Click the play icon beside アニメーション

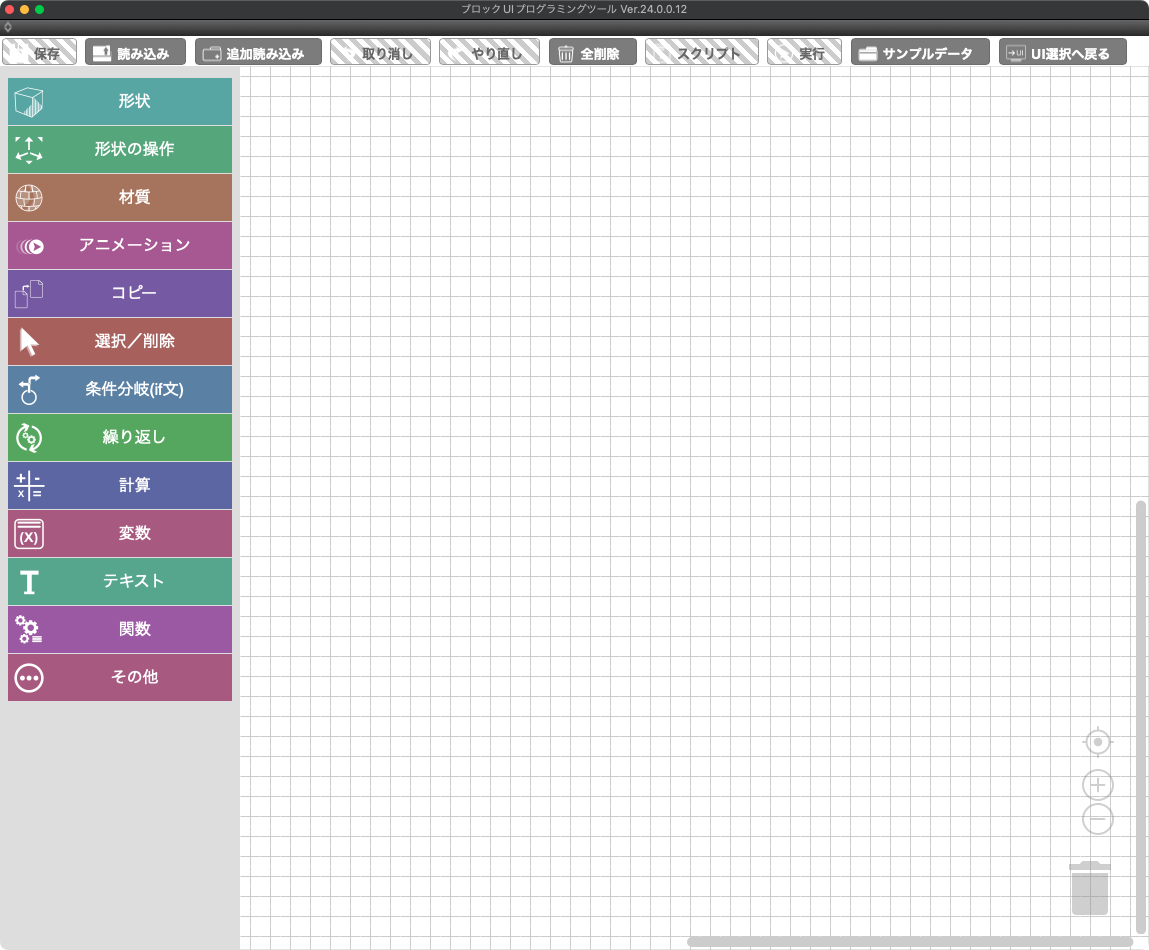coord(30,246)
